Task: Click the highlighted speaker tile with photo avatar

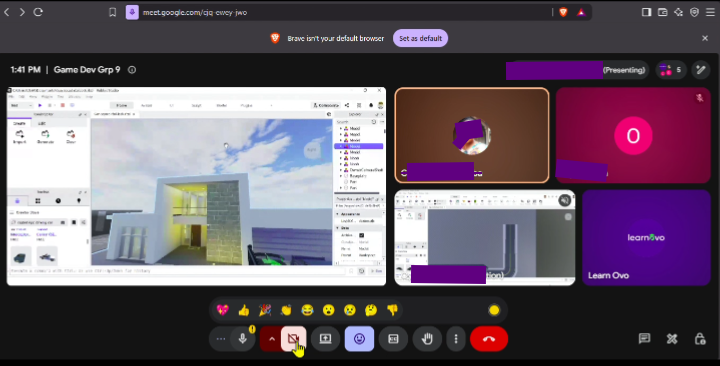Action: pyautogui.click(x=472, y=135)
